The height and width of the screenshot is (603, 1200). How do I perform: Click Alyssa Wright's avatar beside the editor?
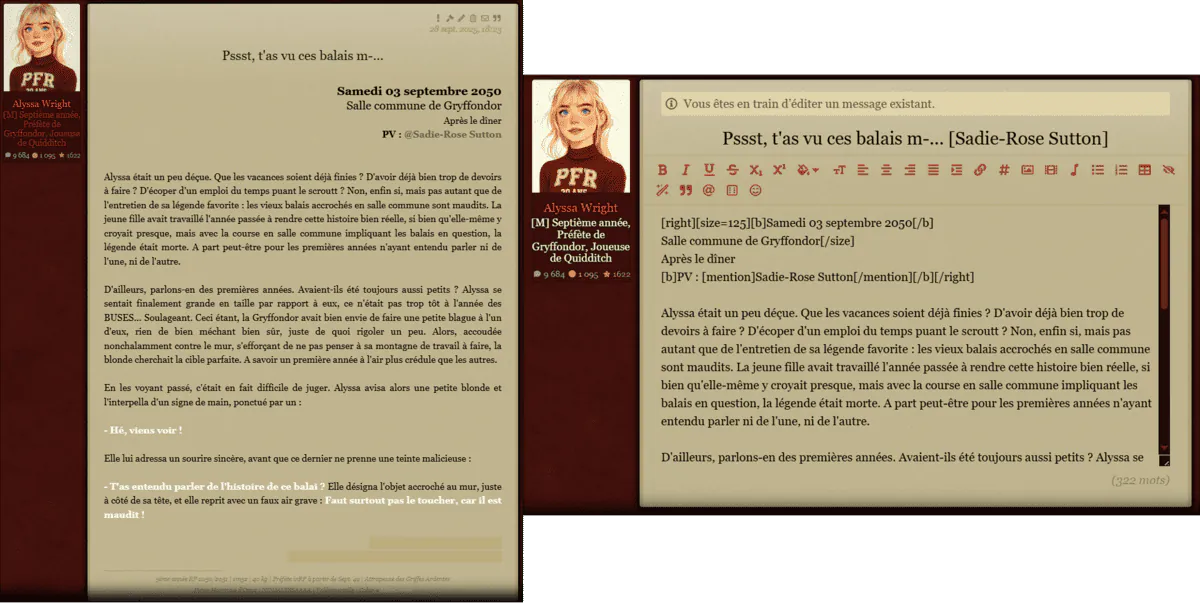581,137
